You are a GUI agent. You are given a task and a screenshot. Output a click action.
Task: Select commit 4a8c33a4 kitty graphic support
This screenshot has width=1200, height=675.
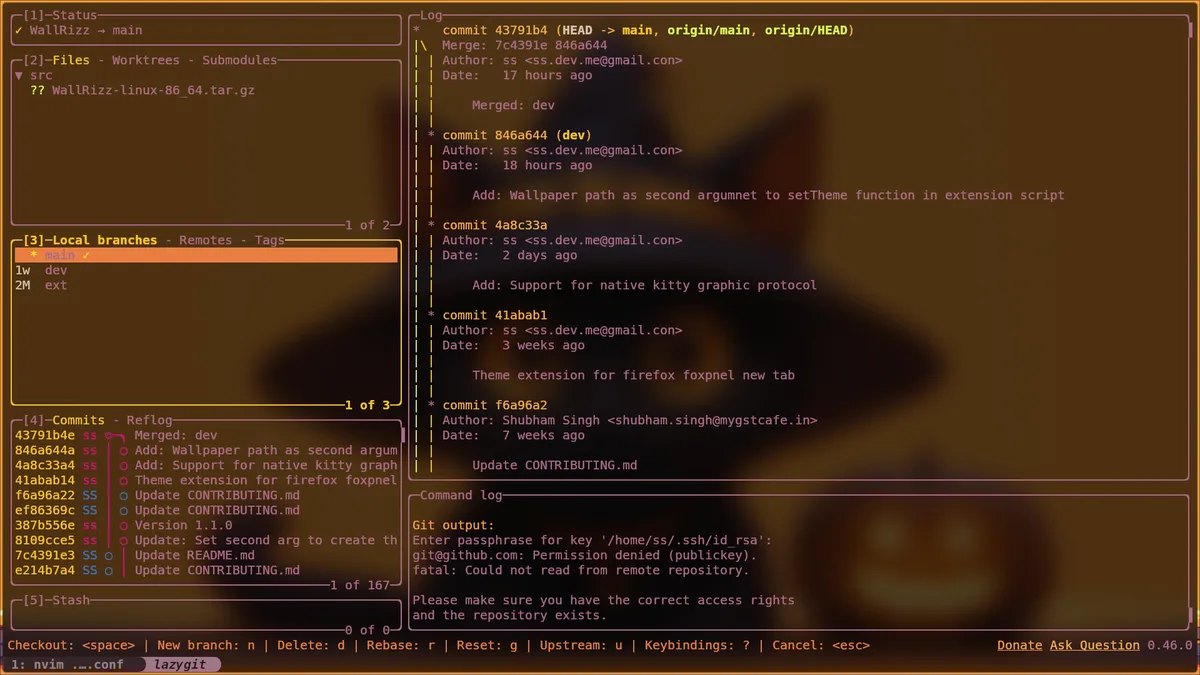(x=206, y=465)
